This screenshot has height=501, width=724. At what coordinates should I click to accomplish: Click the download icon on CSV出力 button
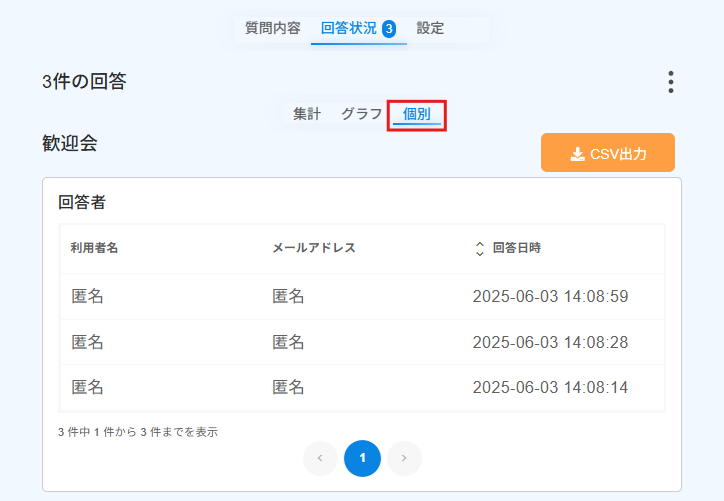[577, 154]
